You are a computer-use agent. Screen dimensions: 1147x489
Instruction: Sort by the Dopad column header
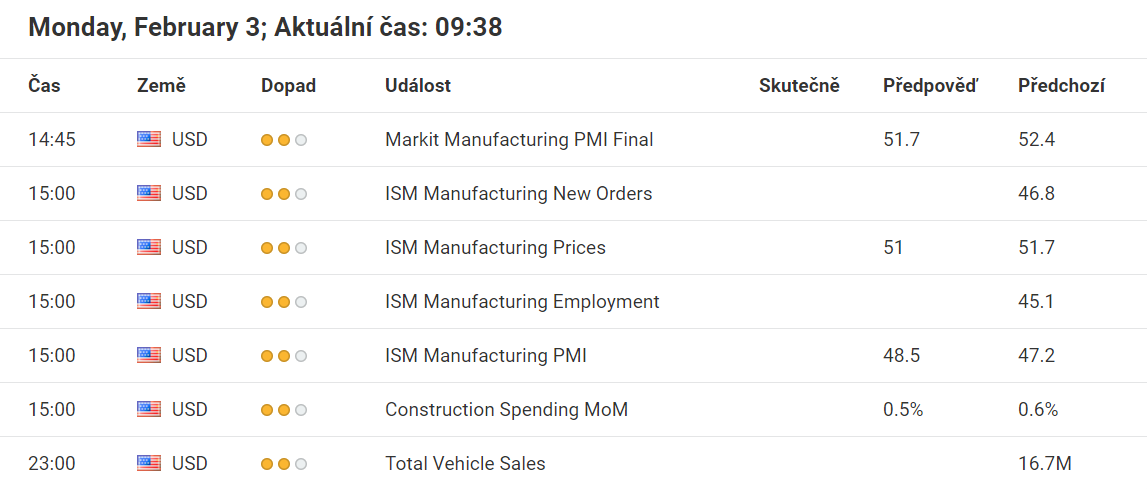(x=288, y=86)
